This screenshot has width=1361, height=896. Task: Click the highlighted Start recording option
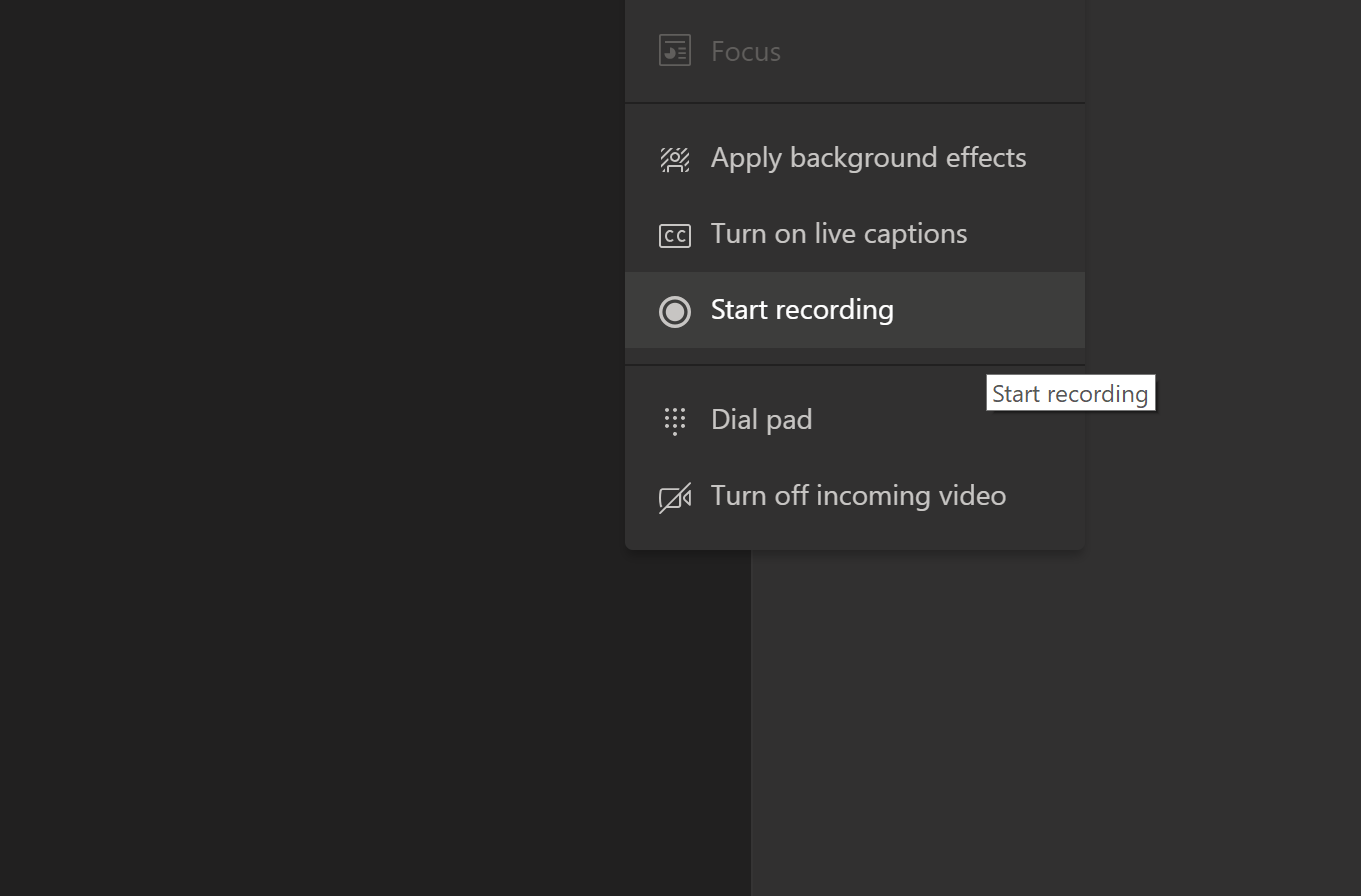click(854, 310)
